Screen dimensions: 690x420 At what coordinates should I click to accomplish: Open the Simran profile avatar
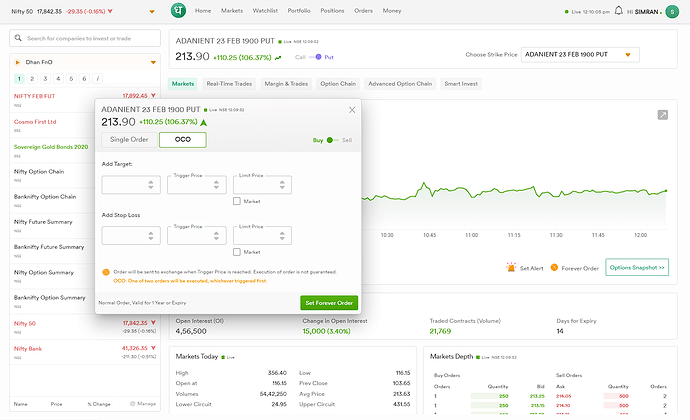[x=672, y=12]
